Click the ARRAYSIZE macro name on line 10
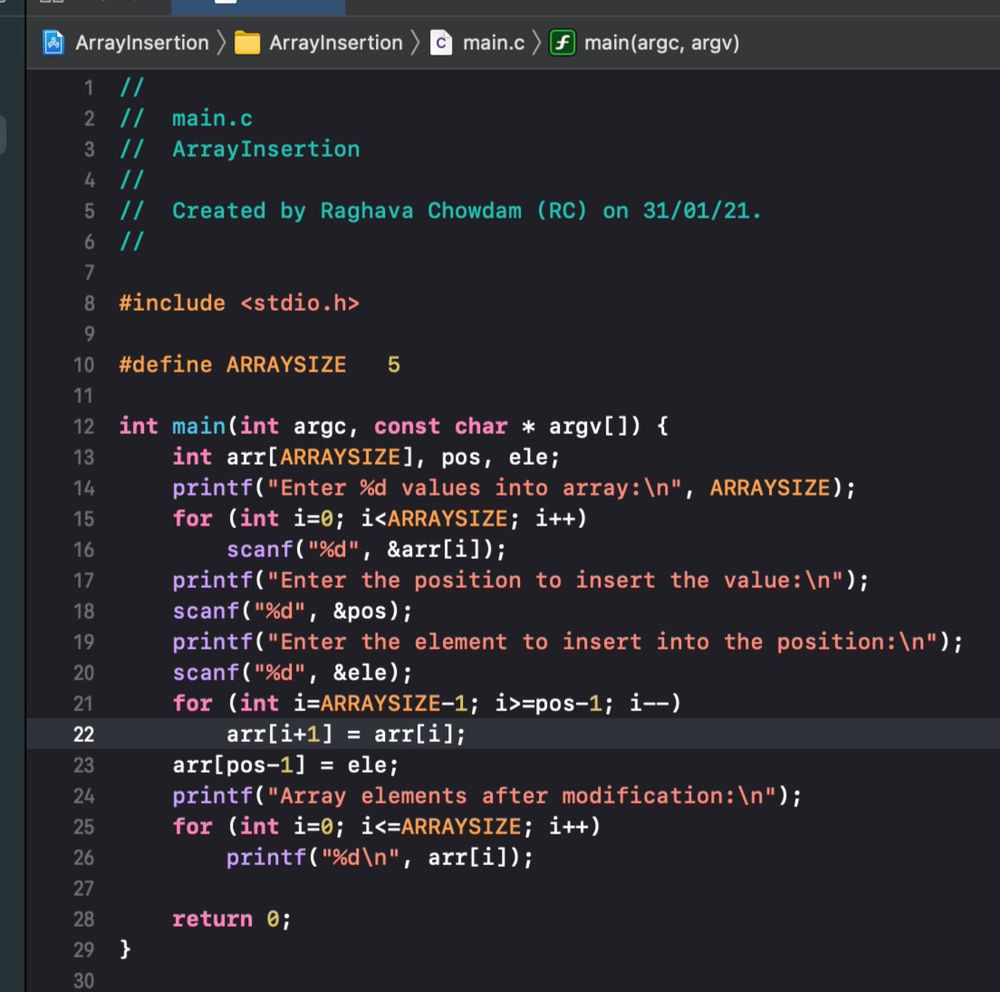Viewport: 1000px width, 992px height. click(x=286, y=364)
